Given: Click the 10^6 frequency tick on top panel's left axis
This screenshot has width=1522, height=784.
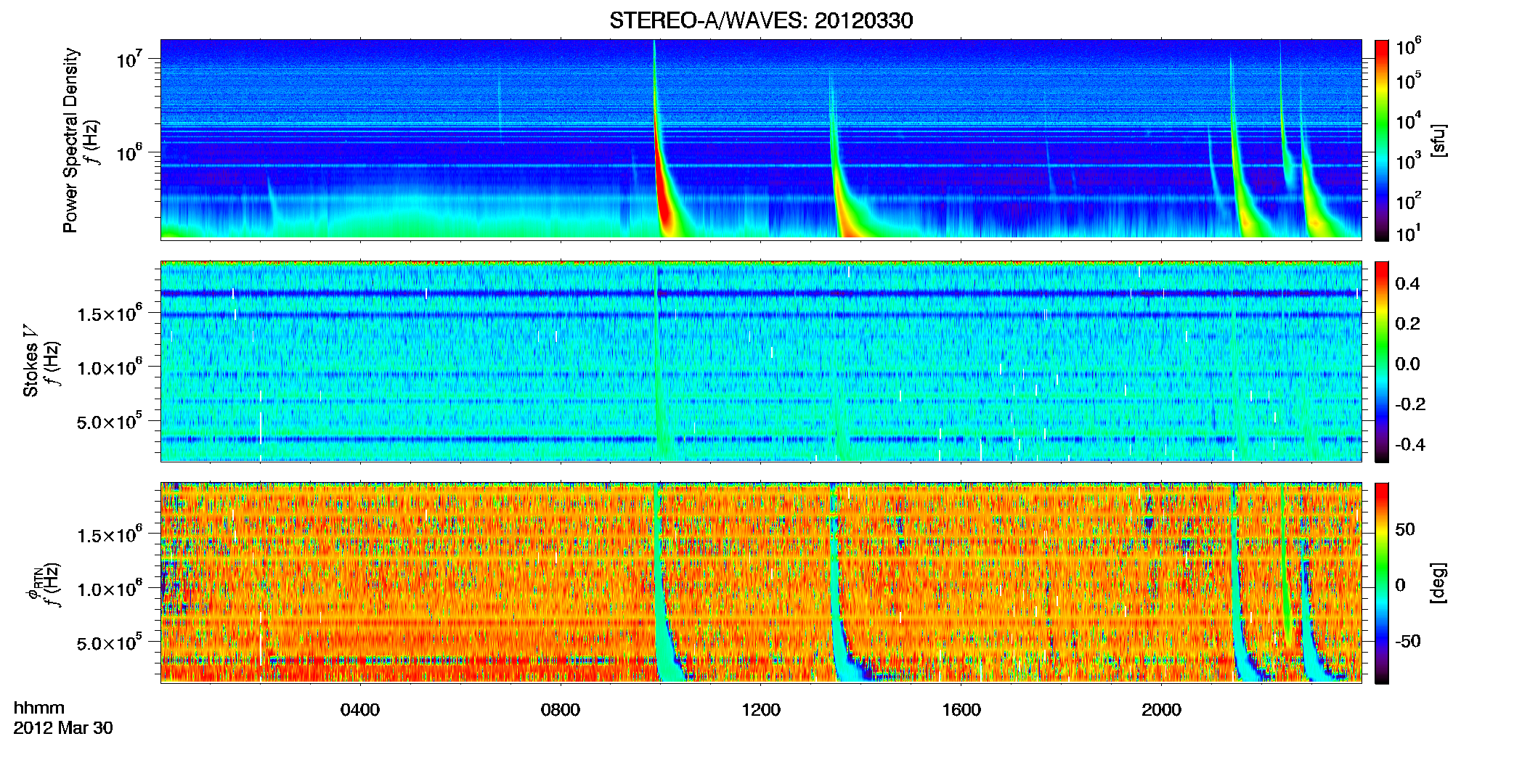Looking at the screenshot, I should tap(129, 152).
